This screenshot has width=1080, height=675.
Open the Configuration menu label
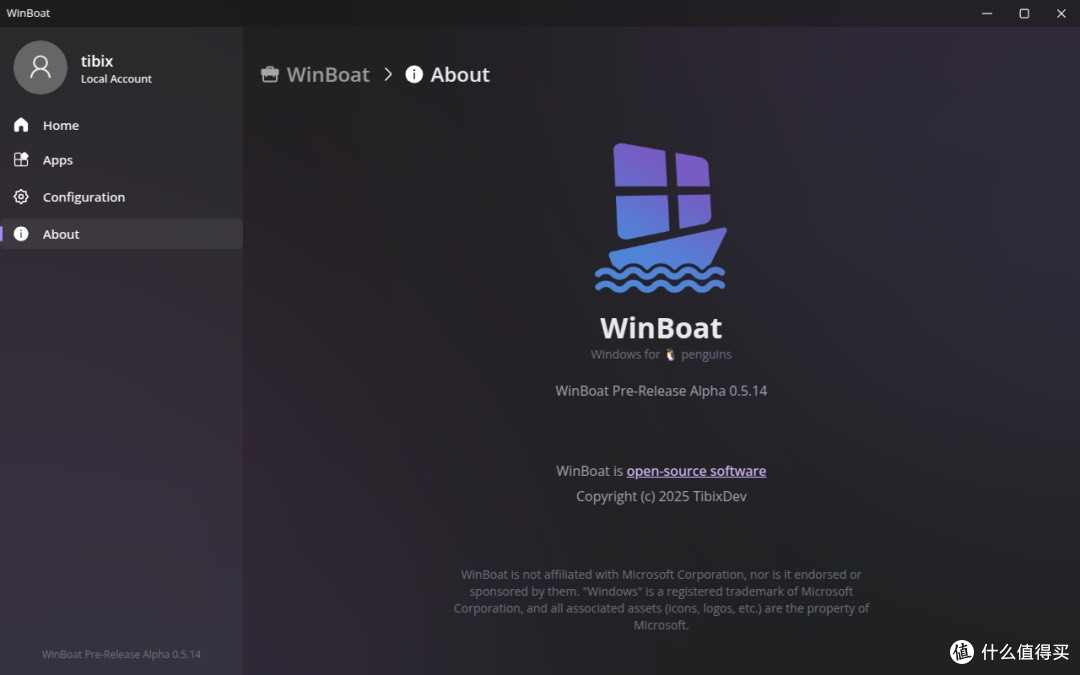pyautogui.click(x=84, y=198)
